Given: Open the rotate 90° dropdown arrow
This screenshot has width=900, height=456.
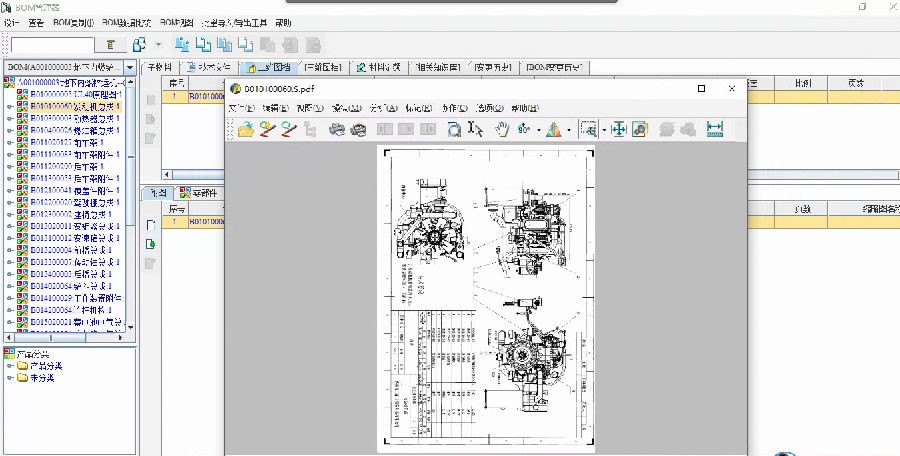Looking at the screenshot, I should point(539,130).
